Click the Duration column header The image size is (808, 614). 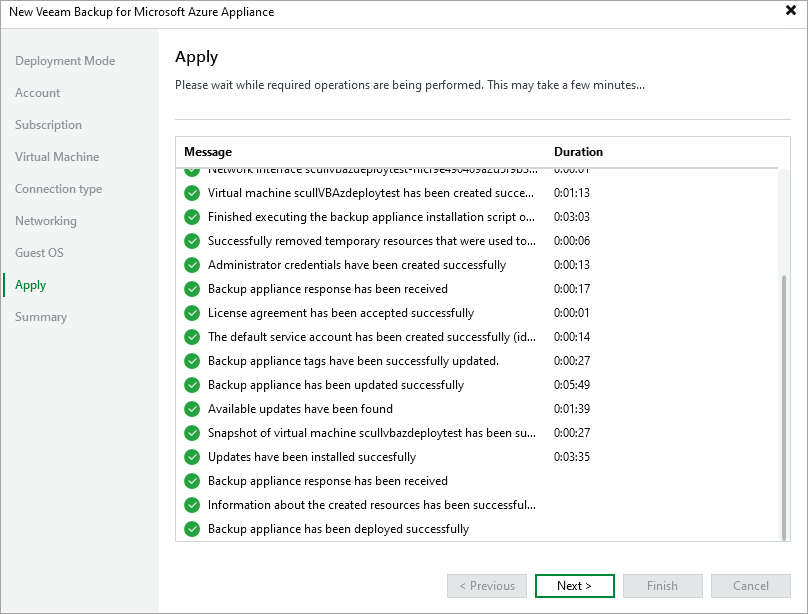pos(578,152)
